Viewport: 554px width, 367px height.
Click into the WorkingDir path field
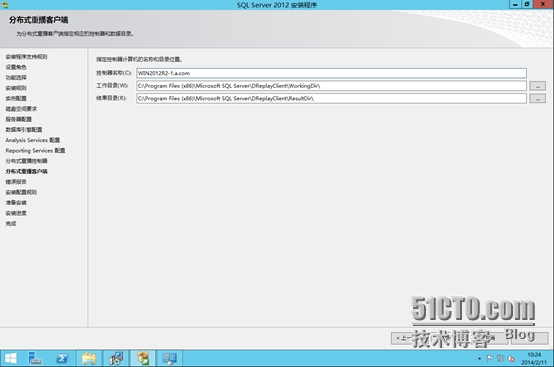331,86
